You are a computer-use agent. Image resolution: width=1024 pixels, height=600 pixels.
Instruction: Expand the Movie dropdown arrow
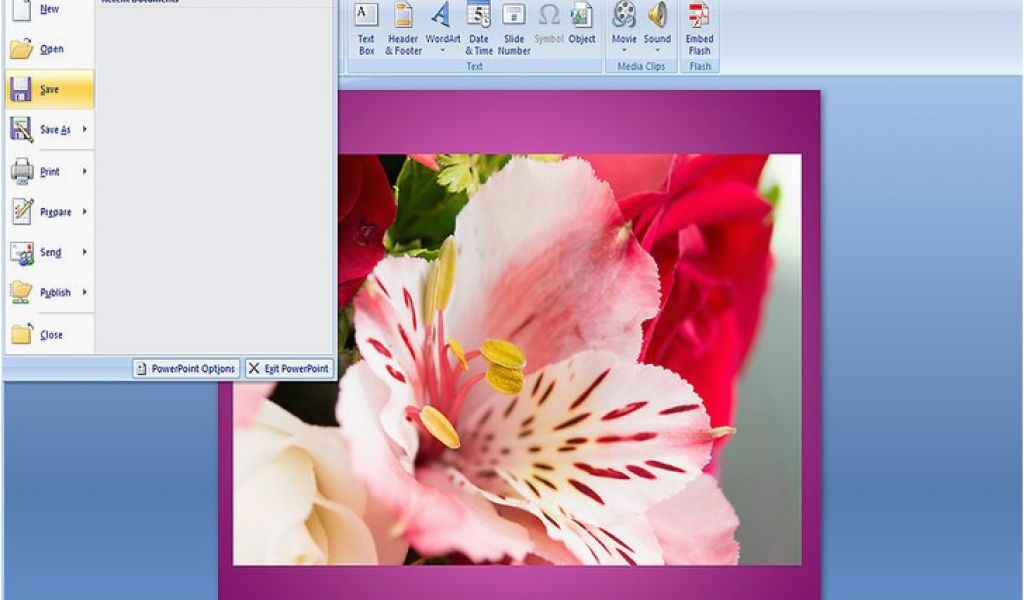(624, 50)
